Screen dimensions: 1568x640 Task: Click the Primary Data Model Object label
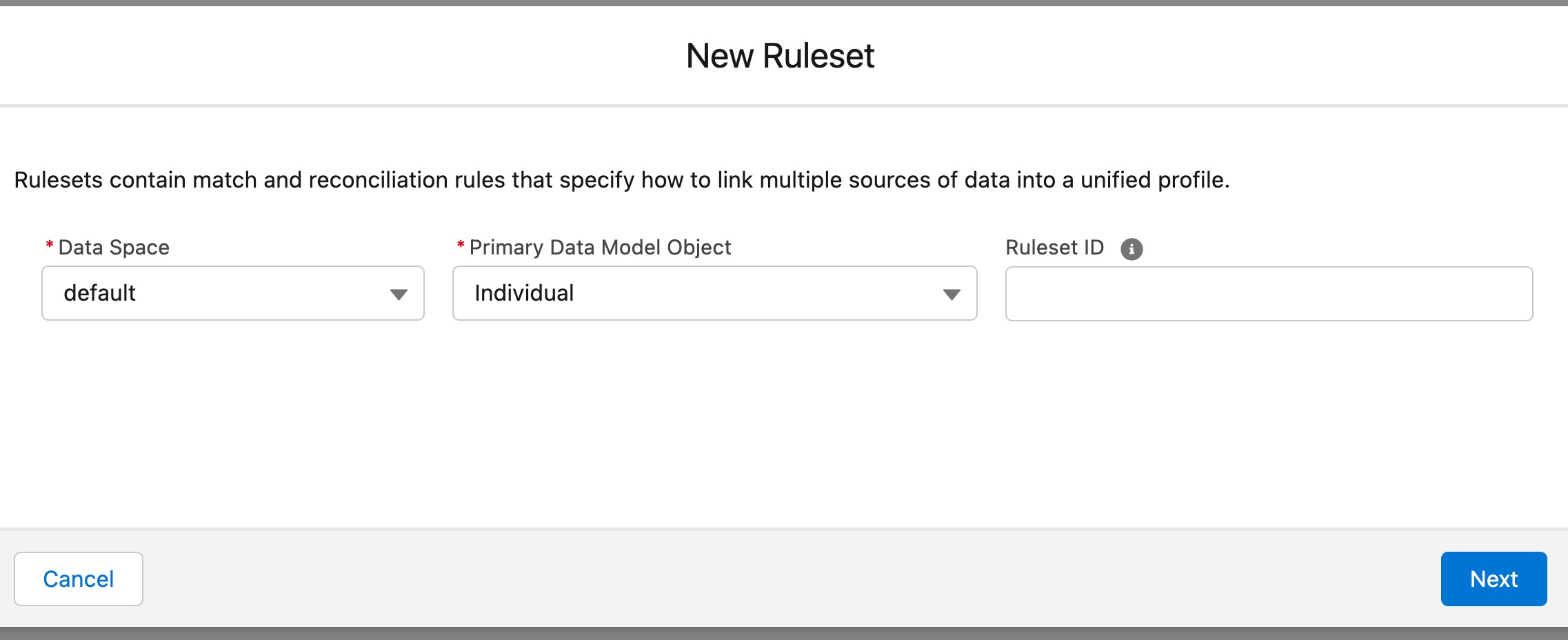click(x=600, y=248)
